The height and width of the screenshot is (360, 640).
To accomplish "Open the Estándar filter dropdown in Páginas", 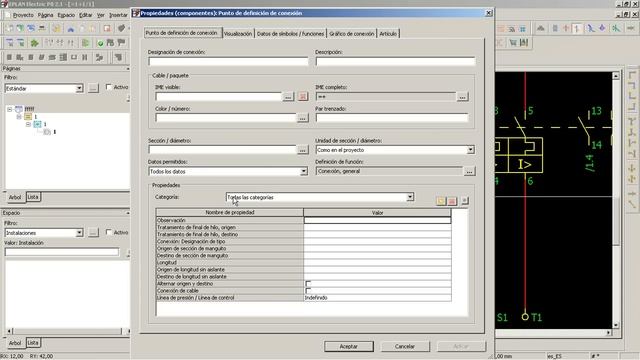I will coord(79,88).
